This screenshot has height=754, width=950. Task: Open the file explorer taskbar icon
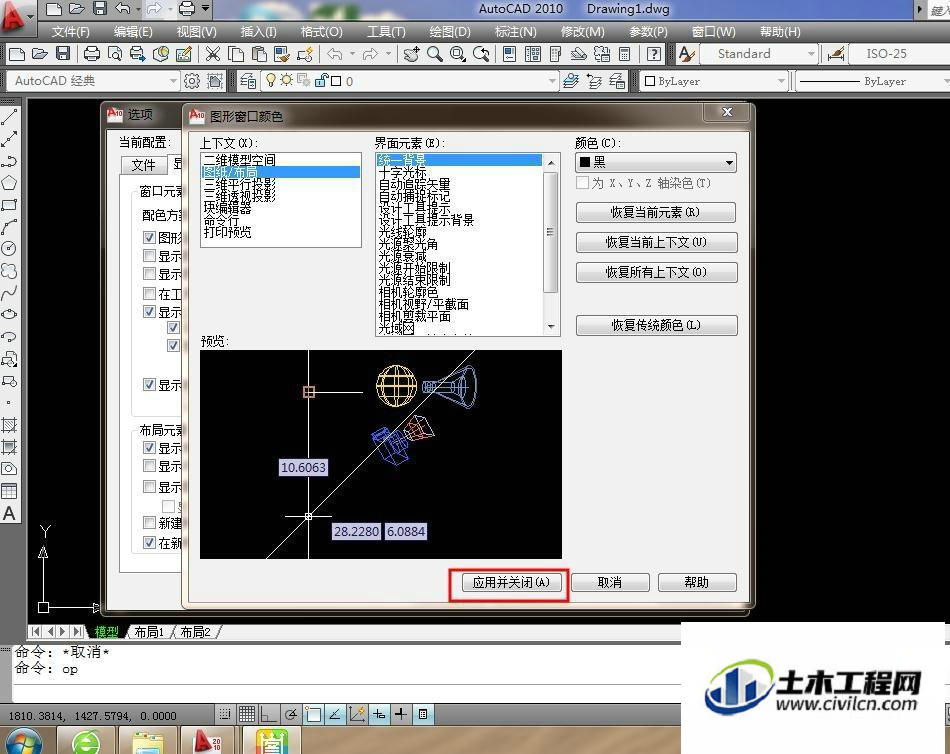[147, 741]
